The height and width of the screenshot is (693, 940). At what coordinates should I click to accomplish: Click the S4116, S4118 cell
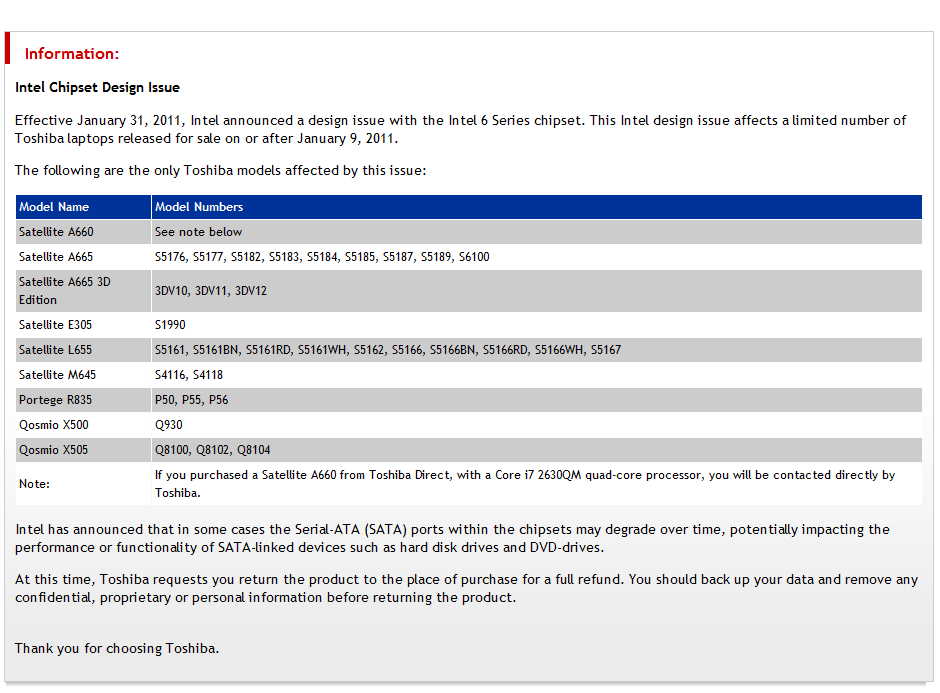pyautogui.click(x=537, y=375)
